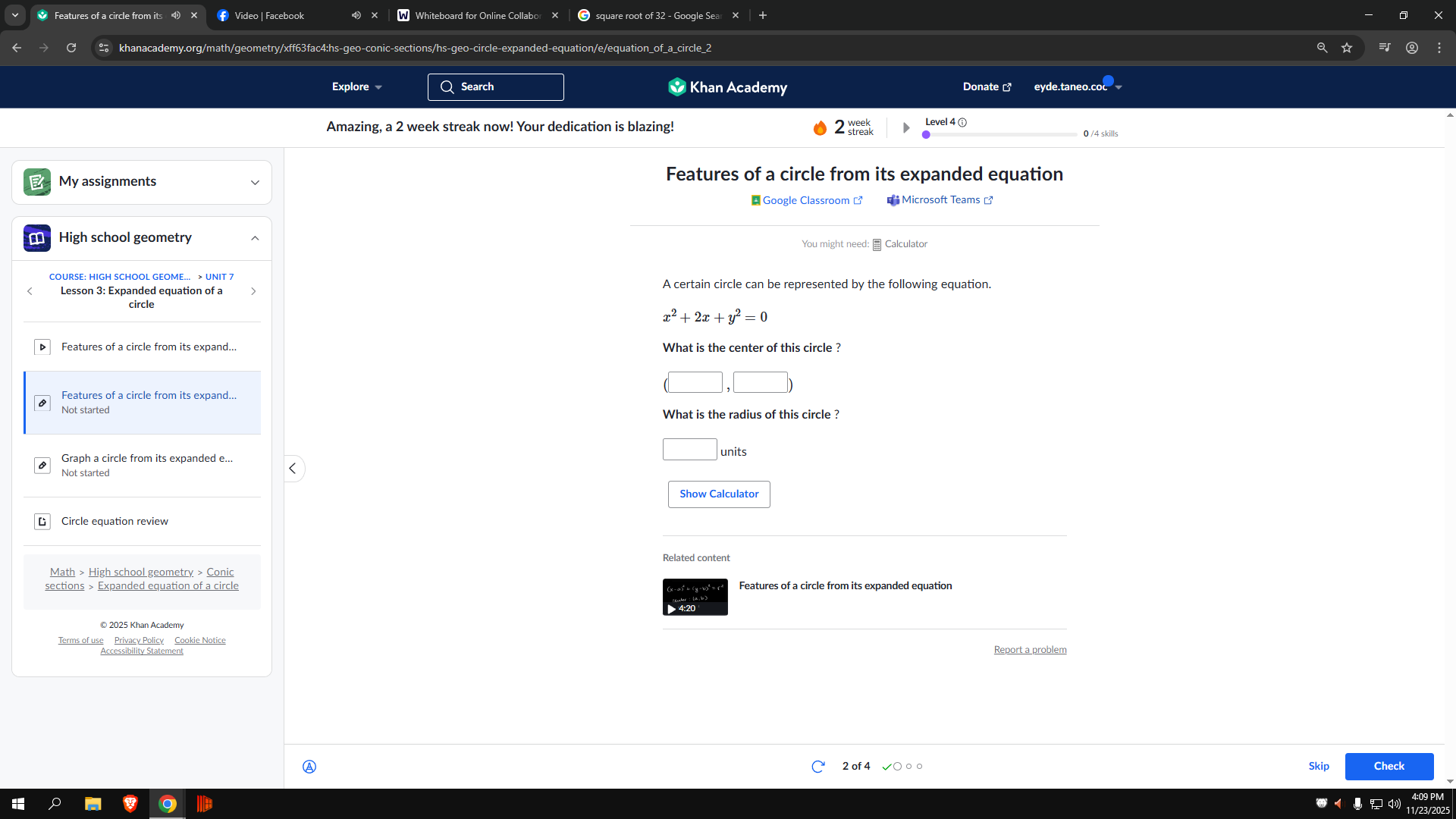Click the play icon next to 'Features of a circle' video item
Image resolution: width=1456 pixels, height=819 pixels.
tap(42, 347)
